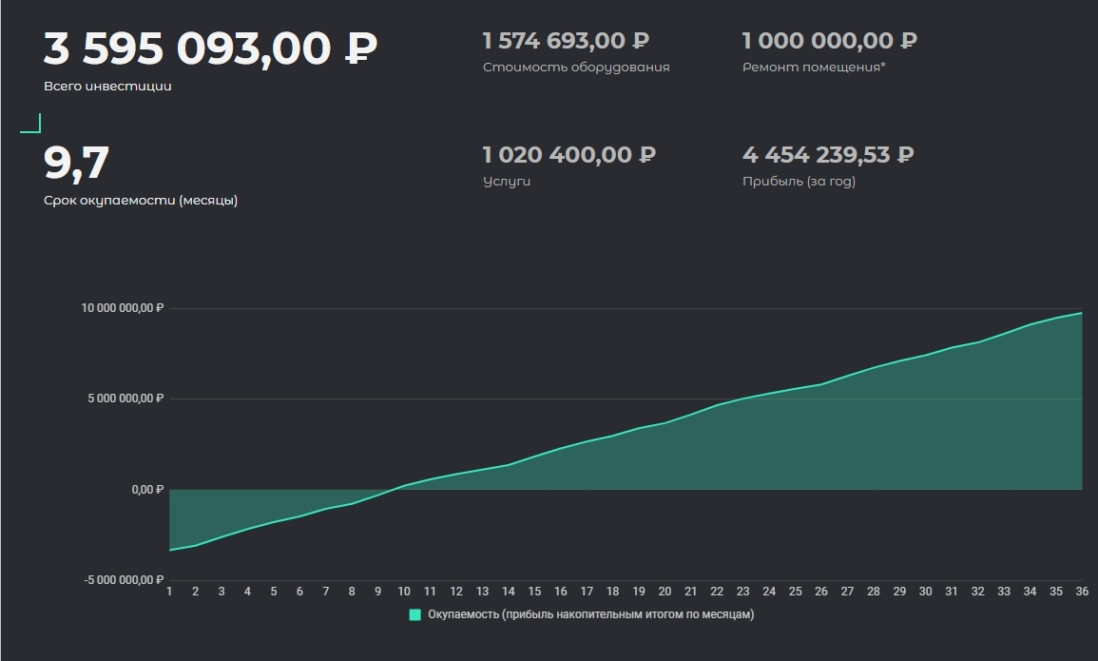Select the 4 454 239,53 ₽ yearly profit
The width and height of the screenshot is (1098, 661).
point(828,155)
